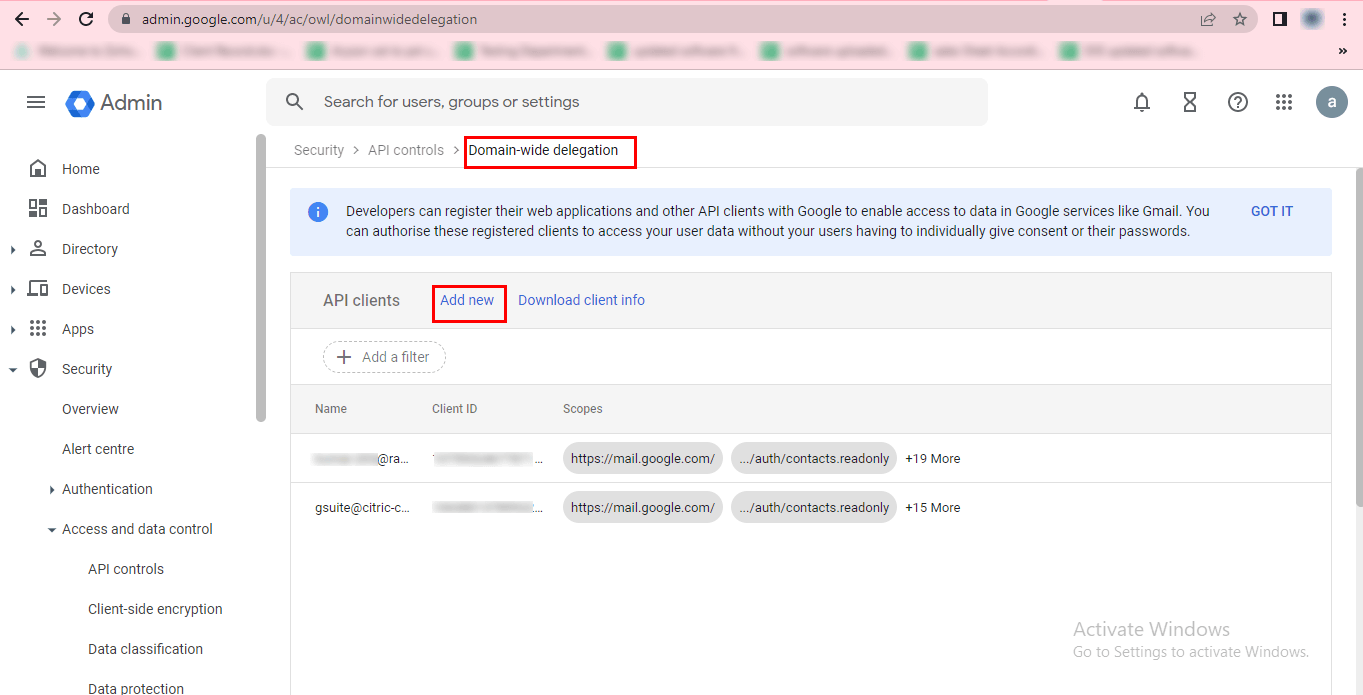Click browser forward arrow
This screenshot has height=695, width=1363.
tap(54, 19)
